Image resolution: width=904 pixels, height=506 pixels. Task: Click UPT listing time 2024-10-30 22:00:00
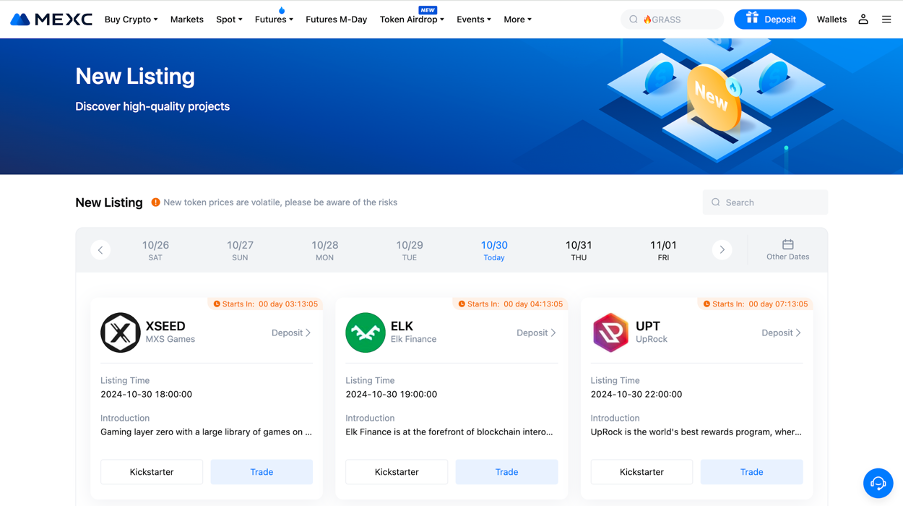[636, 394]
